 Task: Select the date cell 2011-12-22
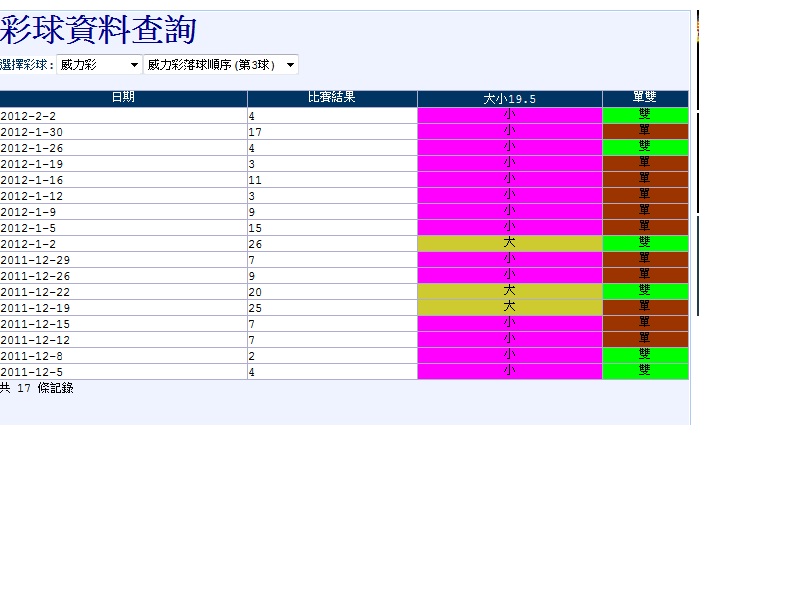[x=123, y=292]
